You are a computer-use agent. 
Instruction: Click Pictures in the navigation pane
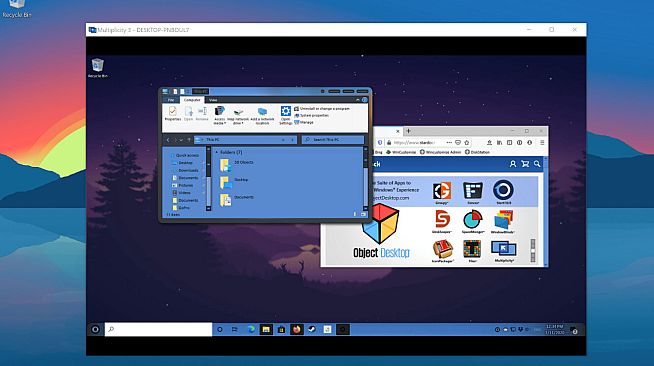coord(183,186)
